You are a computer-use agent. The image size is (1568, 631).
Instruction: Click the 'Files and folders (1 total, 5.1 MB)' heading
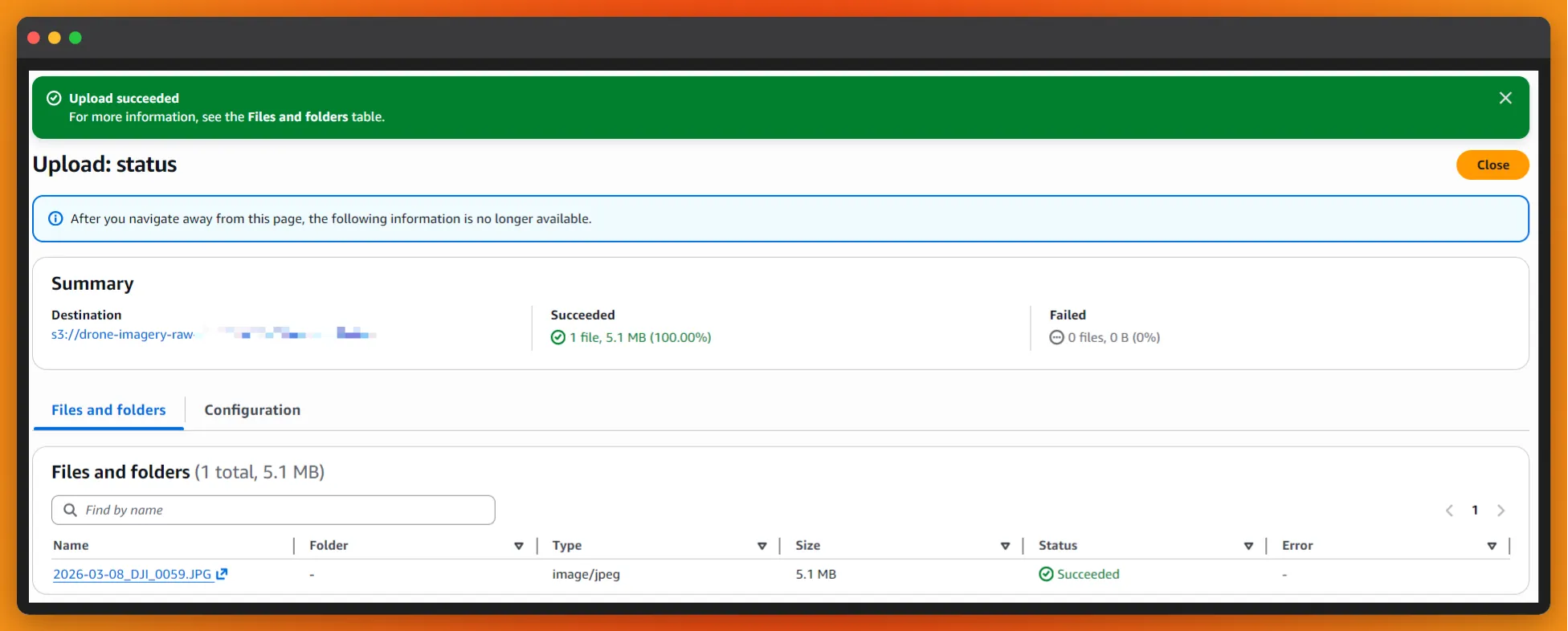(x=188, y=472)
